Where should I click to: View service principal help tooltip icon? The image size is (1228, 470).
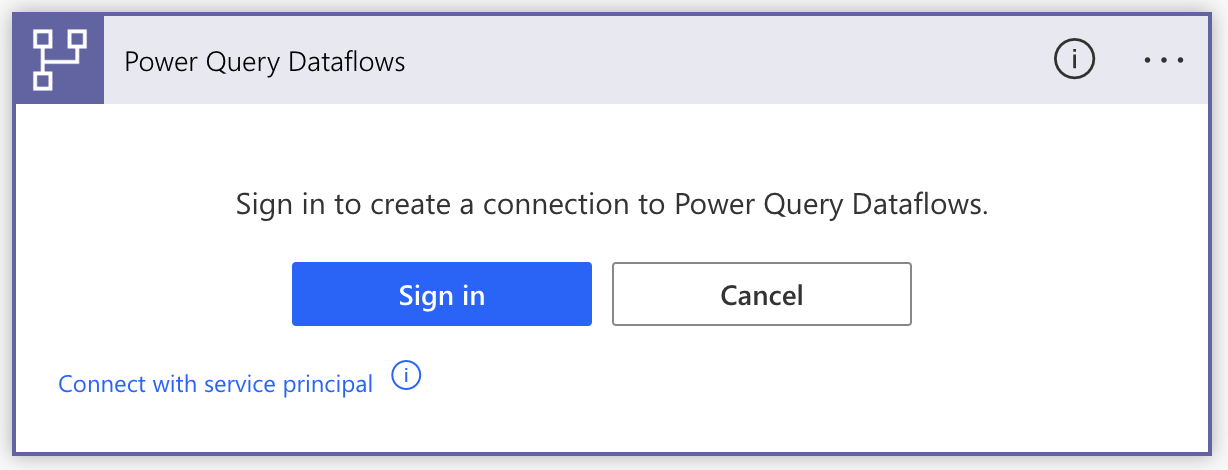(x=406, y=377)
